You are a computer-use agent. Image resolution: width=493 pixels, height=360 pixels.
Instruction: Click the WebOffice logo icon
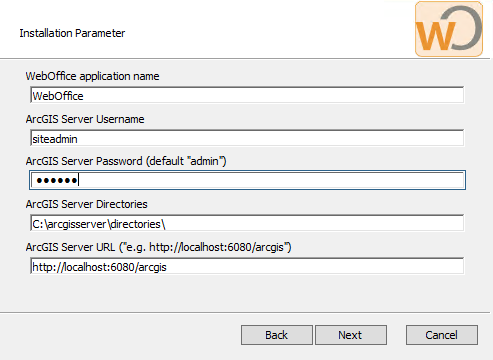[x=449, y=29]
